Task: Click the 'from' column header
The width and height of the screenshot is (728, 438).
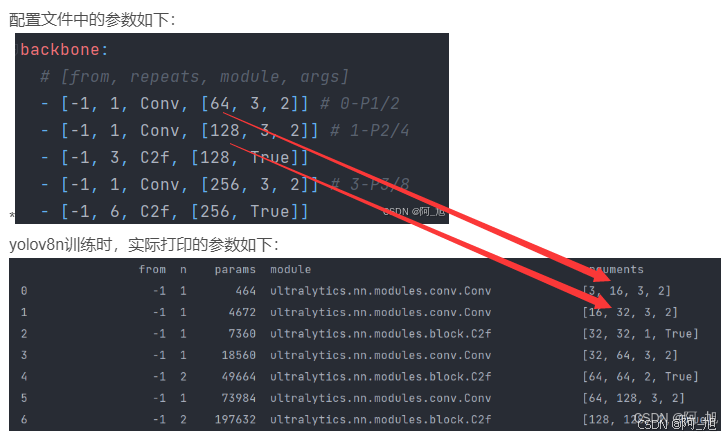Action: pyautogui.click(x=152, y=269)
